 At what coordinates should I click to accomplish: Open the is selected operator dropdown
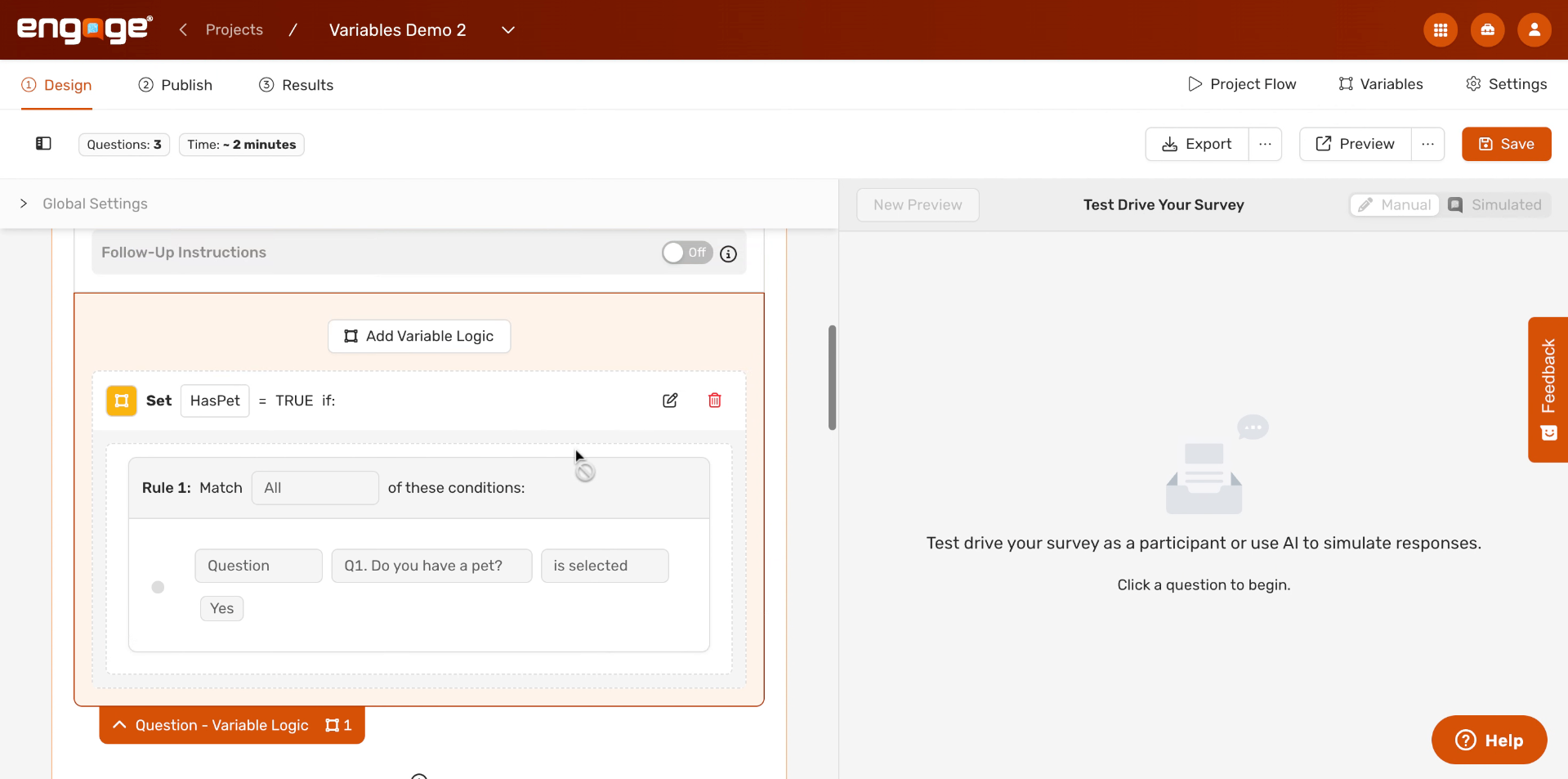[605, 566]
